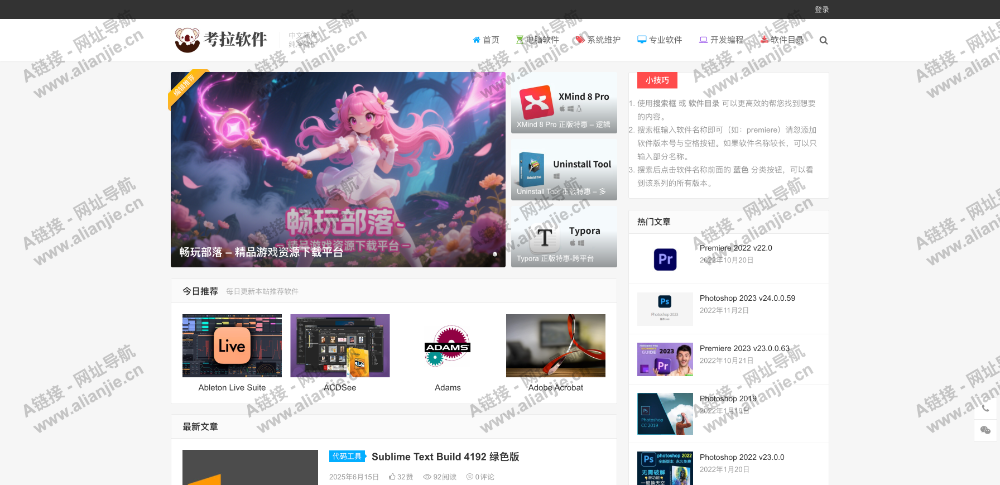1000x485 pixels.
Task: Click the 登录 link in the top bar
Action: 821,10
